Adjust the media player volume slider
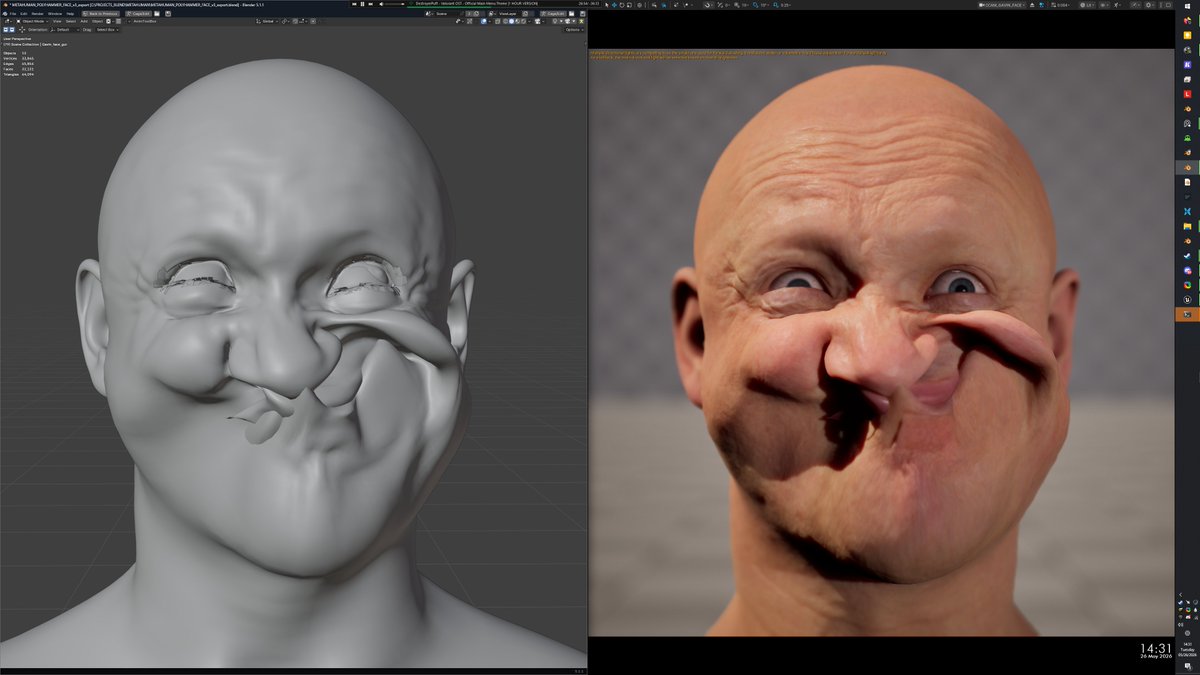This screenshot has width=1200, height=675. (x=394, y=4)
